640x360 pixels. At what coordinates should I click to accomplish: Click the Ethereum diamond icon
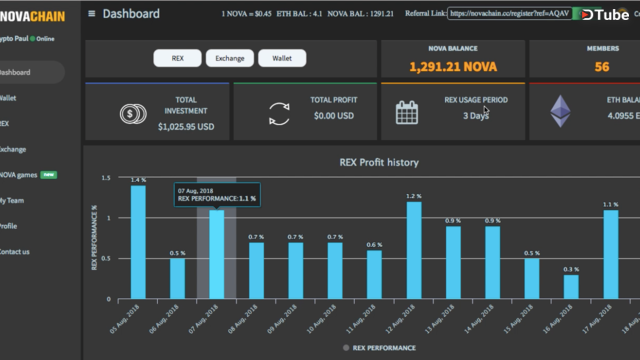coord(560,111)
